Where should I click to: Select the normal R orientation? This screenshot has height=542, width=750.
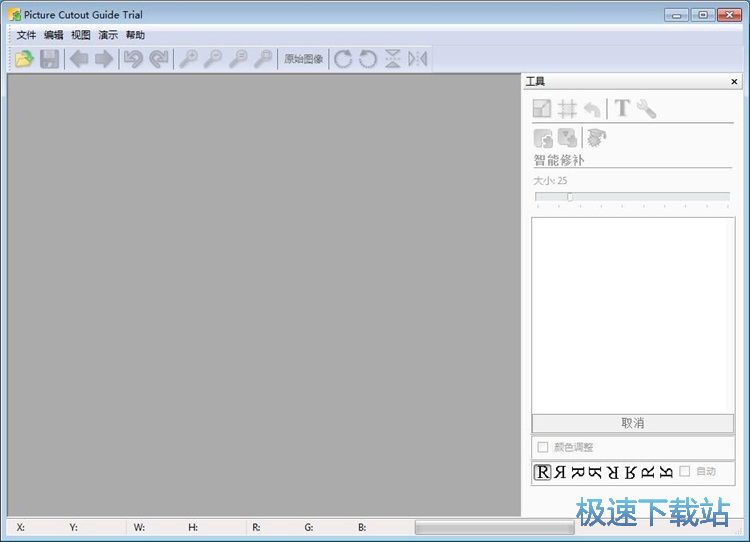[x=542, y=472]
